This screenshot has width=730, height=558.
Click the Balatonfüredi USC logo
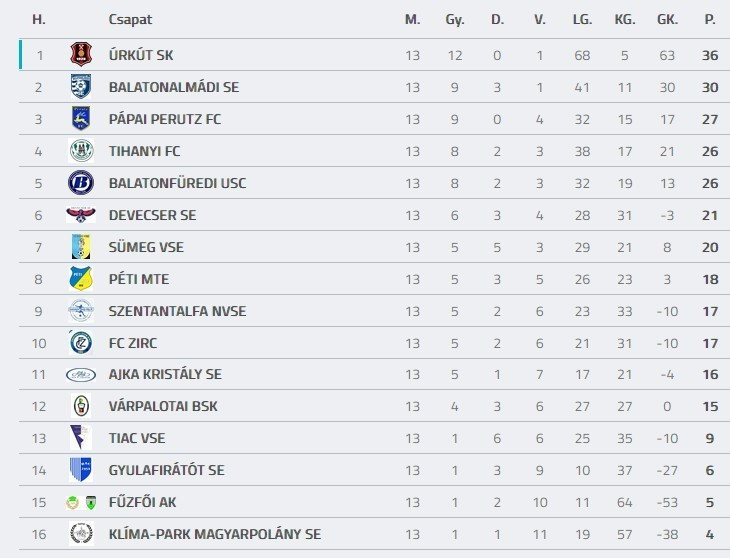pos(81,183)
